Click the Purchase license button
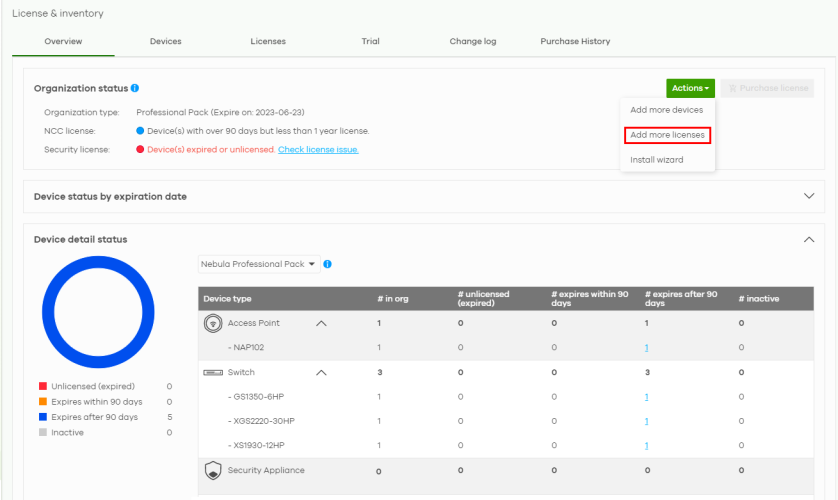Image resolution: width=838 pixels, height=500 pixels. click(x=768, y=88)
